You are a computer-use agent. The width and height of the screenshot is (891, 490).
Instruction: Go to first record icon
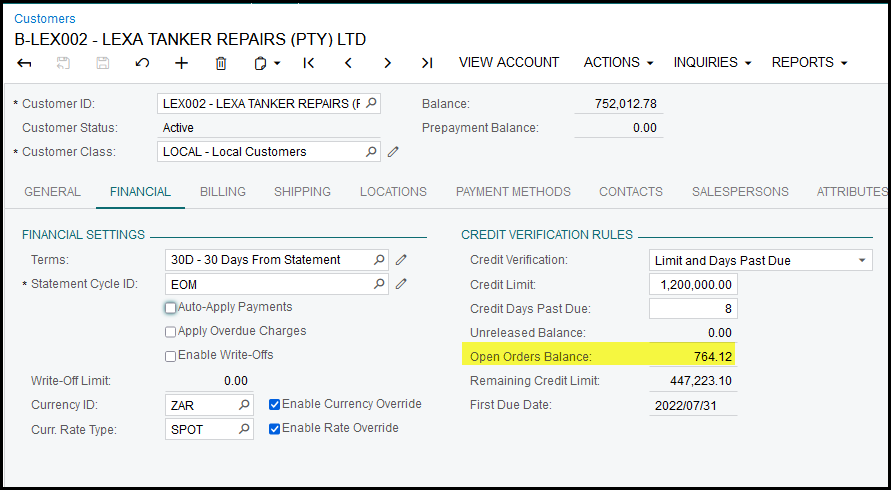click(309, 63)
